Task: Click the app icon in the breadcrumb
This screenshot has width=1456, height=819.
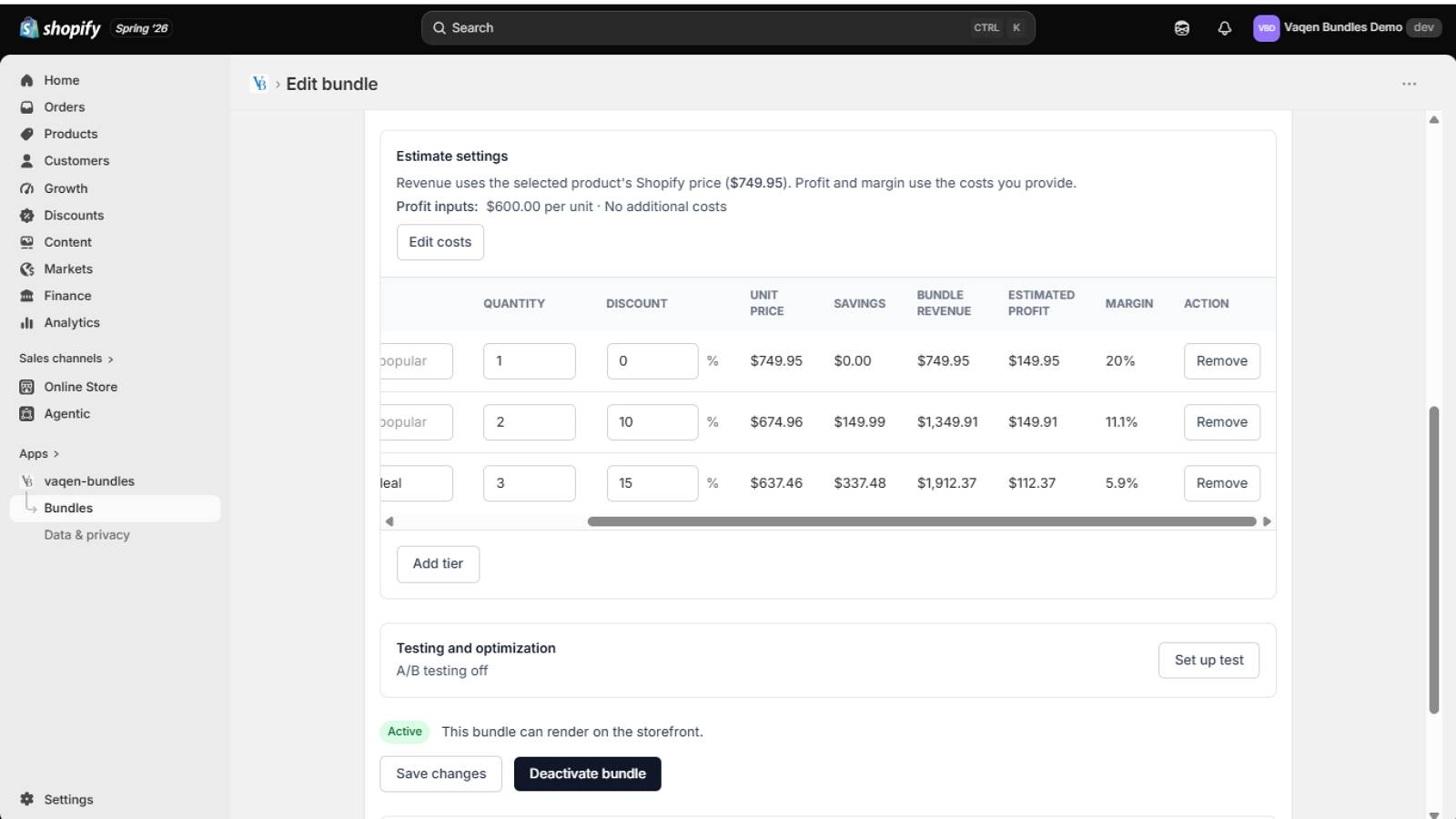Action: [259, 84]
